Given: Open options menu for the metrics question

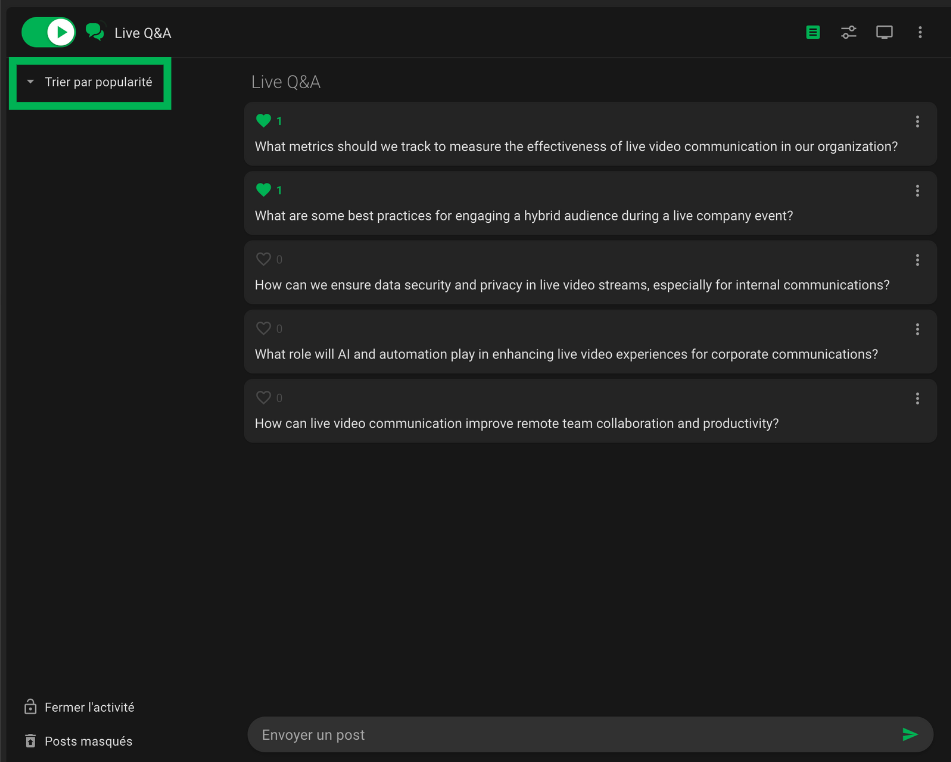Looking at the screenshot, I should pos(917,122).
